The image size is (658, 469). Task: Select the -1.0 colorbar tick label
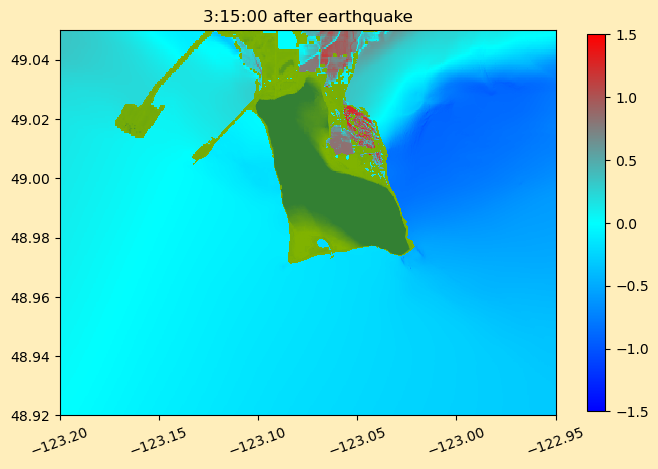pos(624,349)
